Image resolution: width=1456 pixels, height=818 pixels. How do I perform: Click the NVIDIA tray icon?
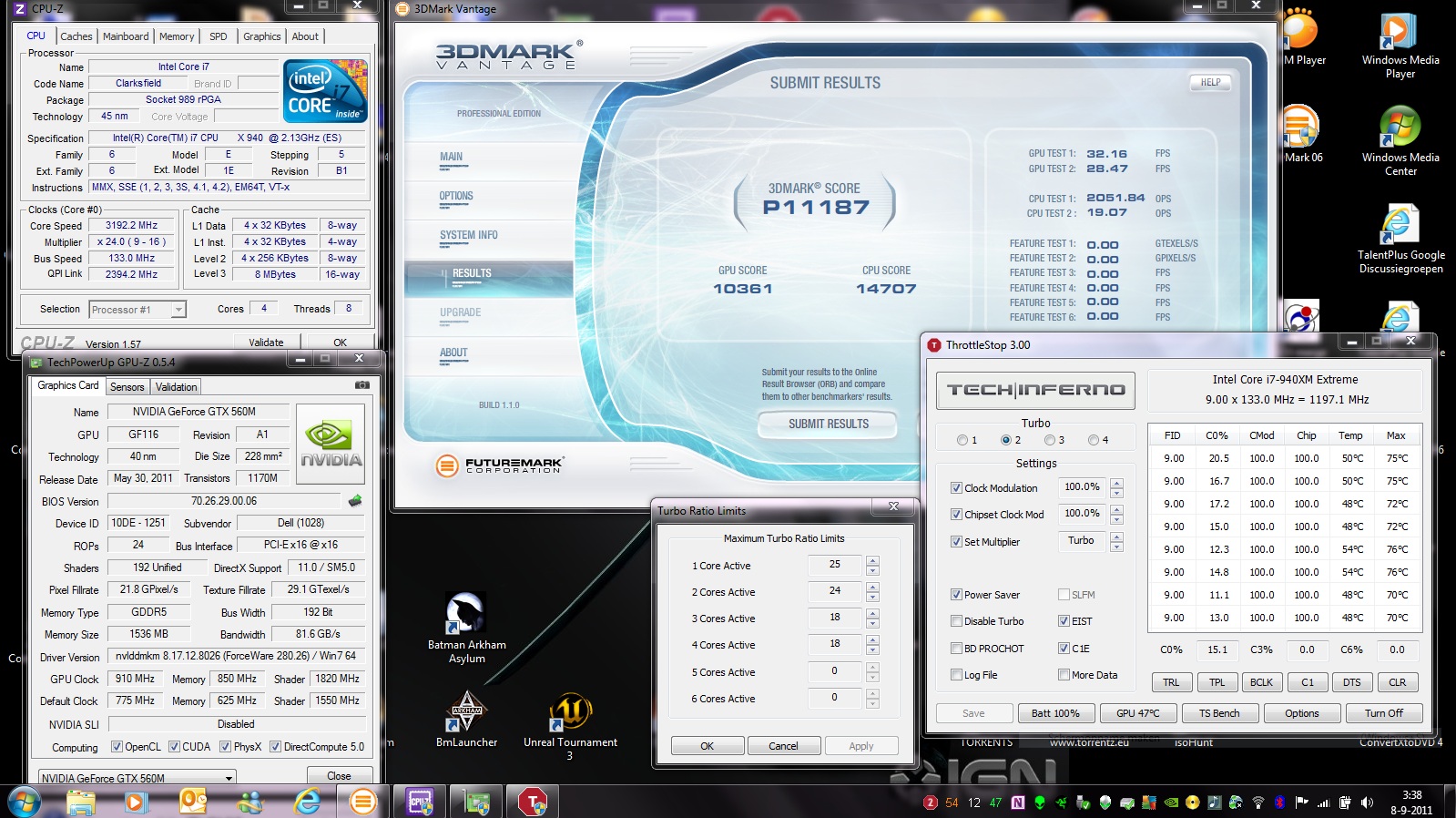point(1171,803)
